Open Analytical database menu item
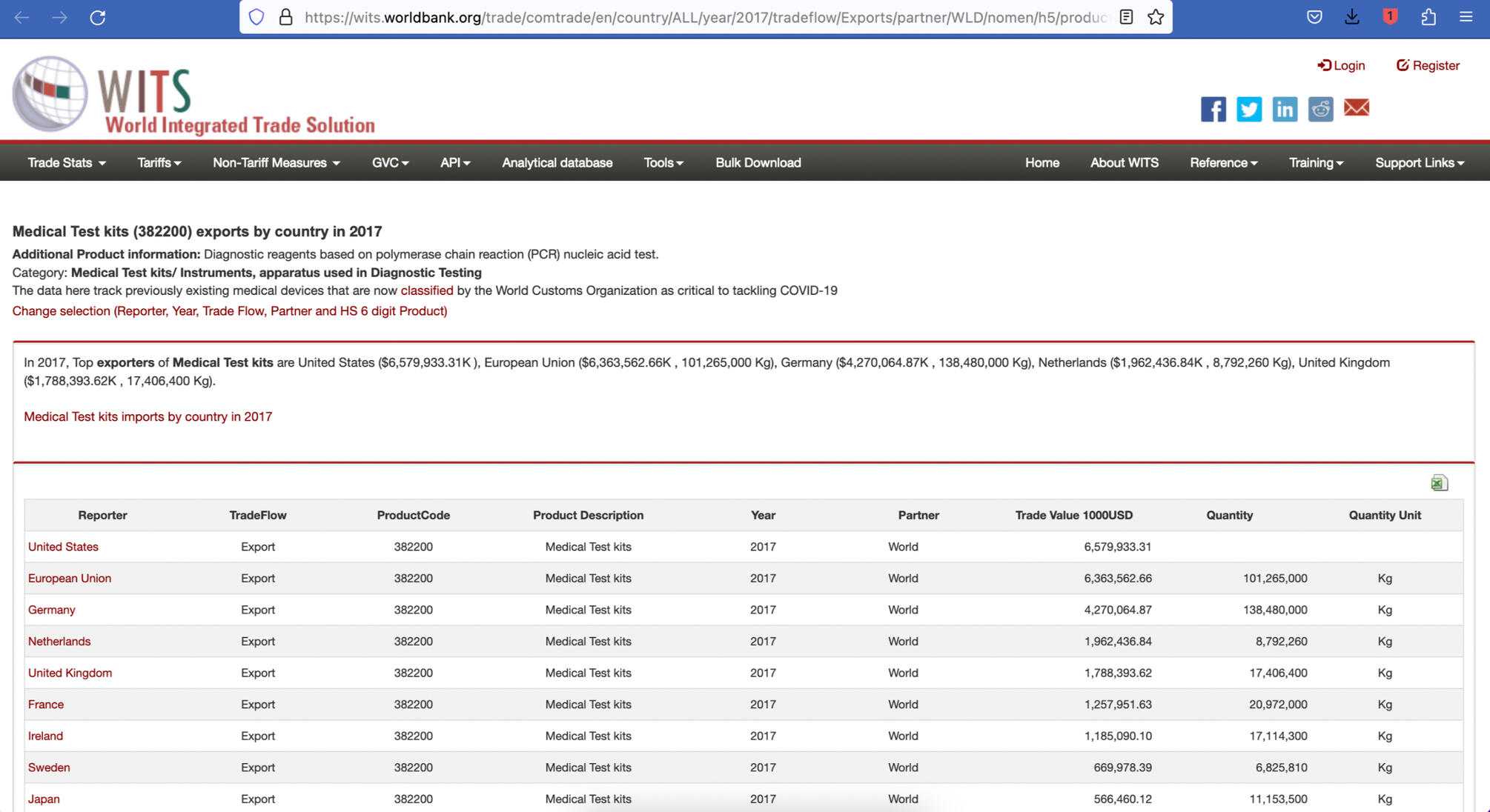 pos(557,163)
